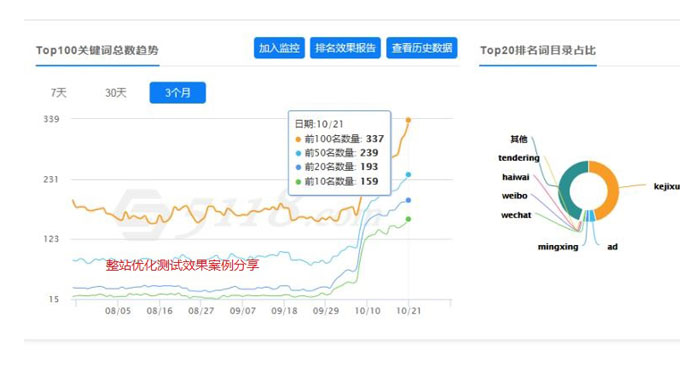Click the red 整站优化测试效果案例分享 caption
Viewport: 680px width, 380px height.
click(182, 265)
